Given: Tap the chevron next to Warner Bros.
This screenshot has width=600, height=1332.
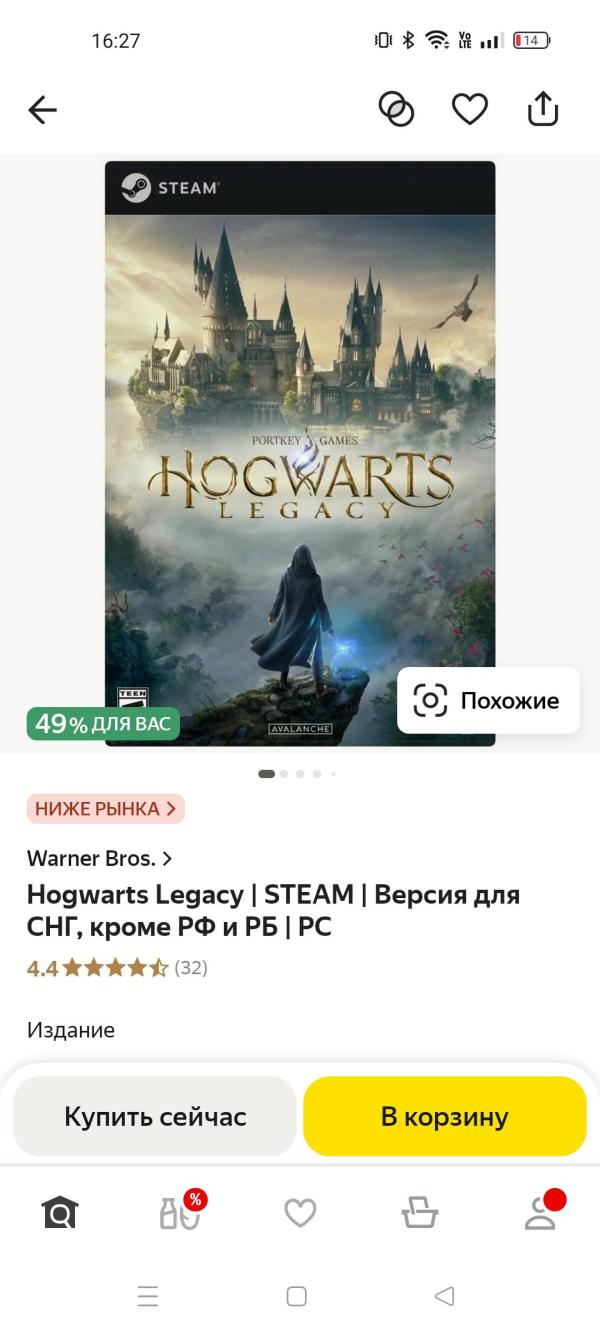Looking at the screenshot, I should 167,858.
